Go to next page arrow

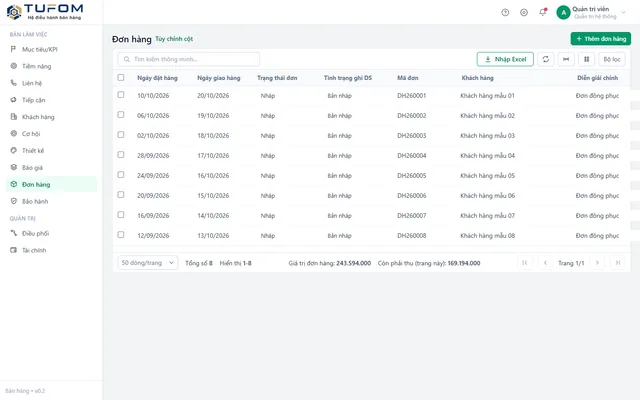click(597, 263)
